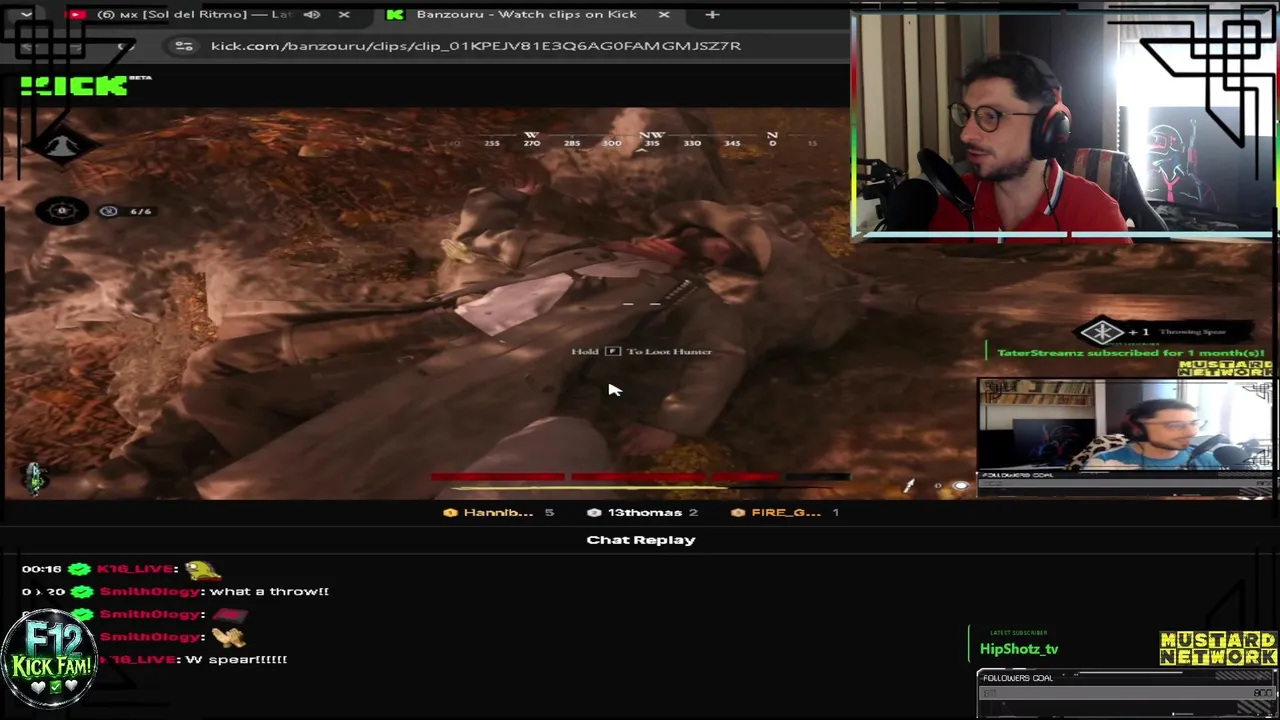Open the Hannib... top gifter entry
The width and height of the screenshot is (1280, 720).
pyautogui.click(x=497, y=513)
